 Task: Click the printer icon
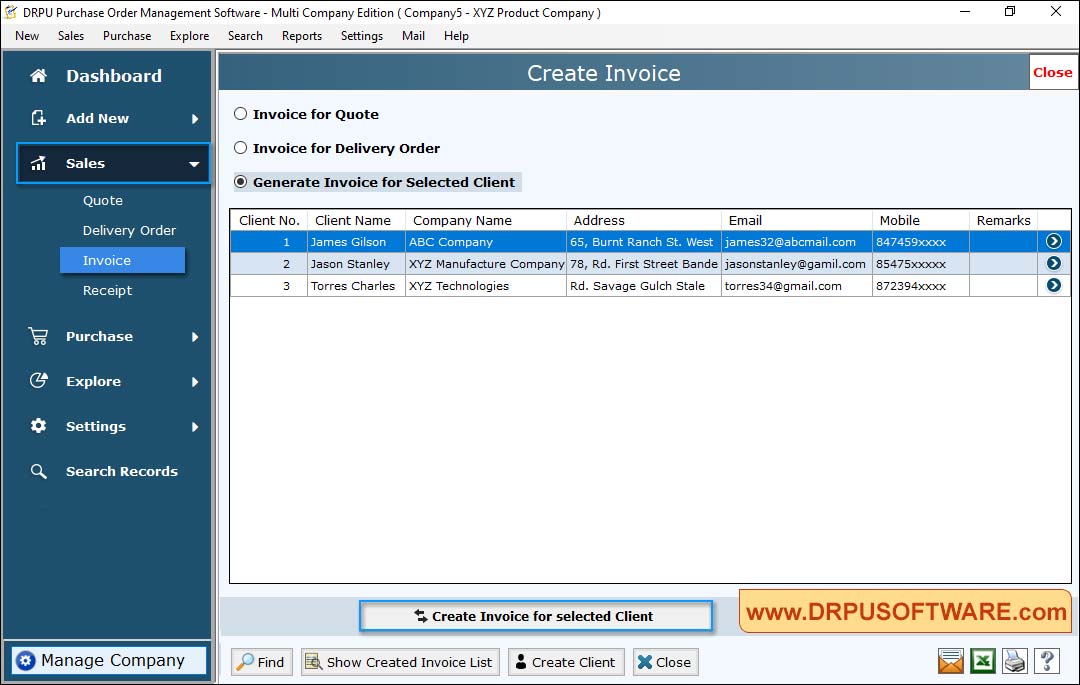pyautogui.click(x=1015, y=662)
